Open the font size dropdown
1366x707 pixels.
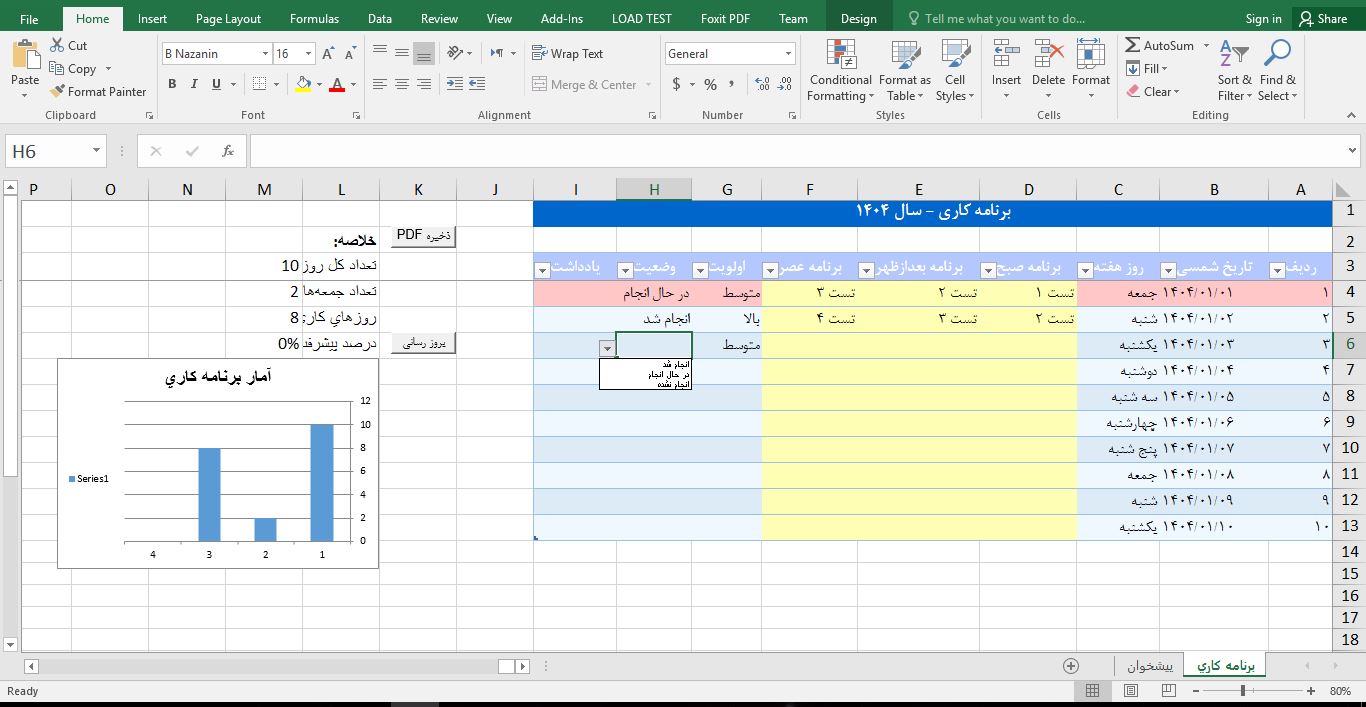pos(308,53)
